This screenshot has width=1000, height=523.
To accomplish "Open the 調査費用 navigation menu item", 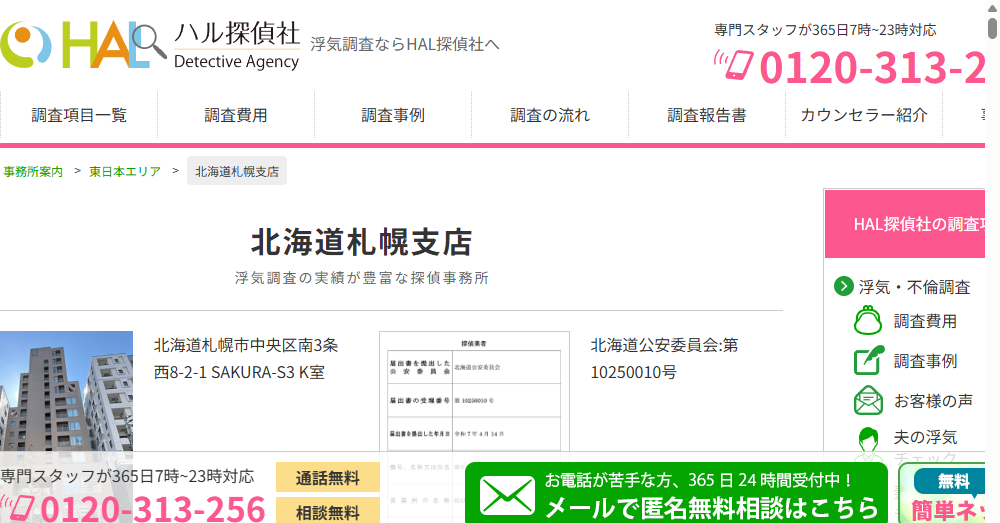I will click(236, 115).
